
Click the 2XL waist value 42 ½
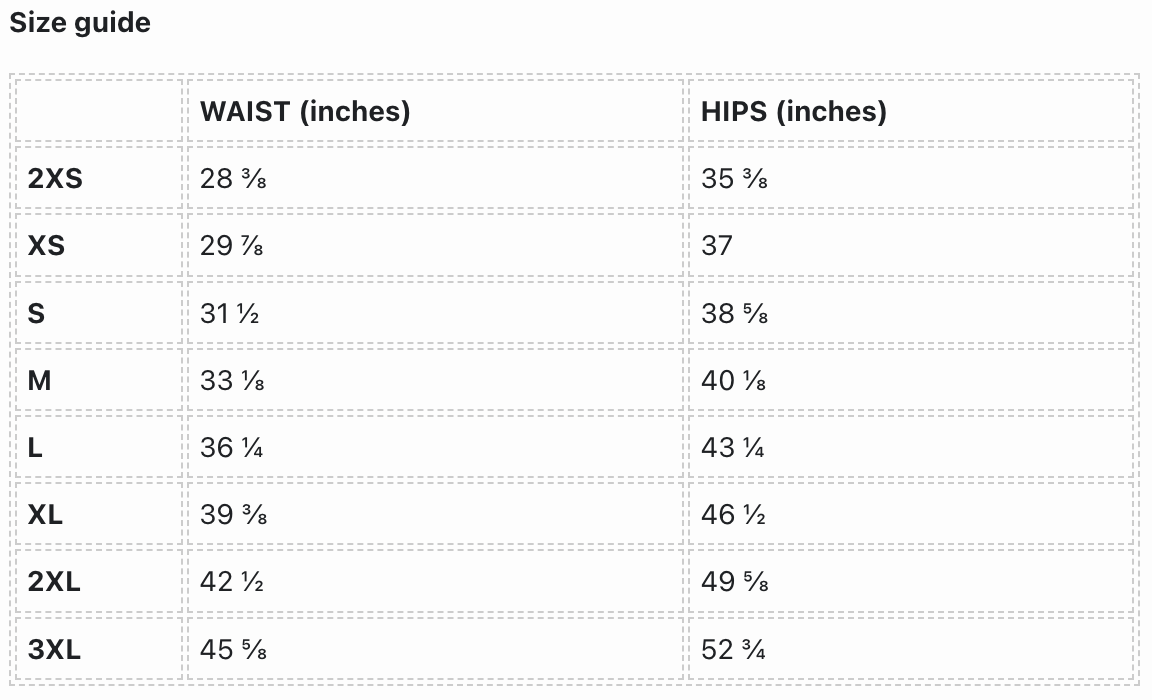(x=232, y=582)
